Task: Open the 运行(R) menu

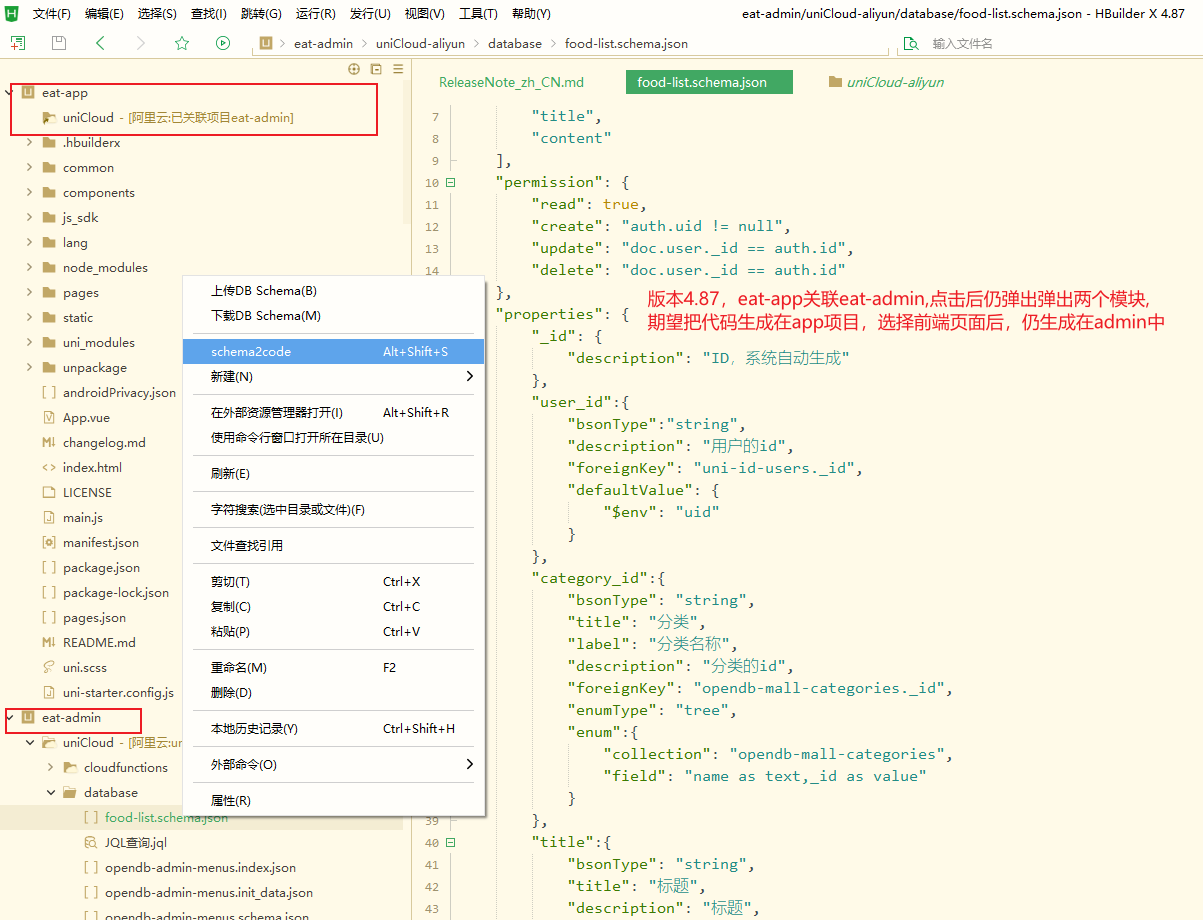Action: pos(315,14)
